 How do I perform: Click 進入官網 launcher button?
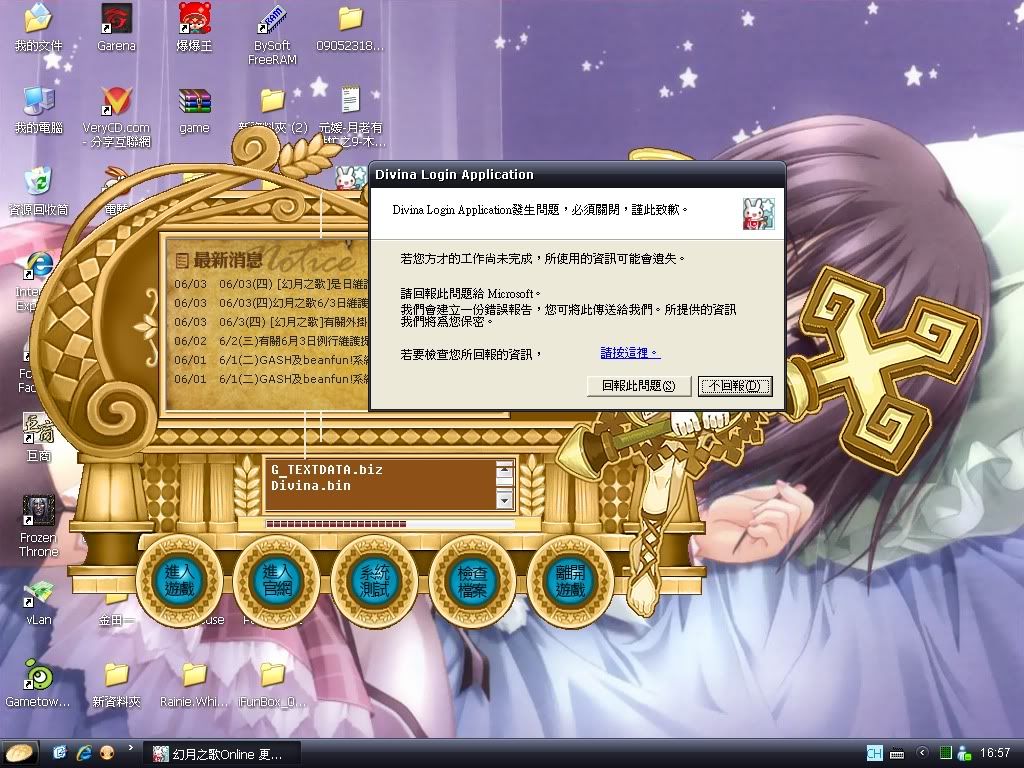click(x=276, y=580)
